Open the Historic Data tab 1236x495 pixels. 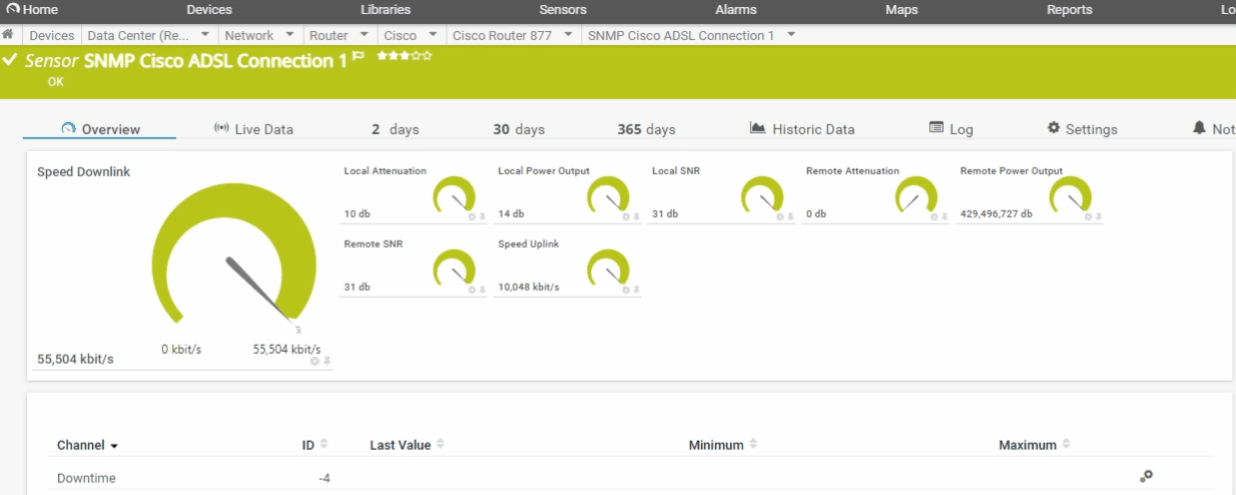(802, 129)
